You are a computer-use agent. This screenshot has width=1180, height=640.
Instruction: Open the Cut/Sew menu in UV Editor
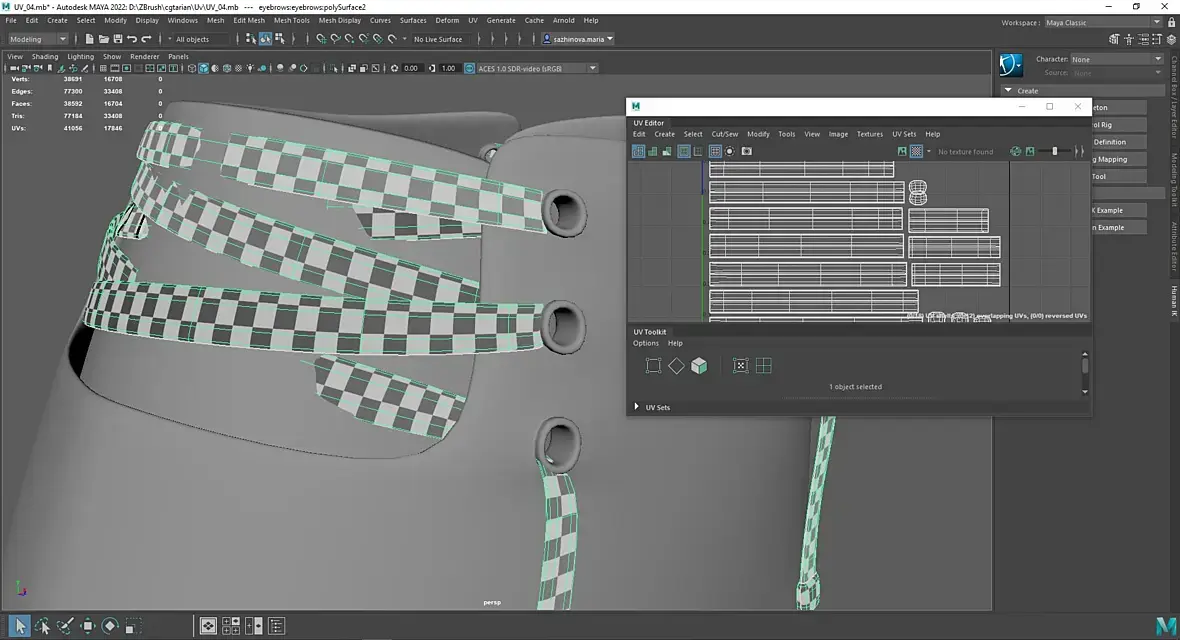point(724,134)
